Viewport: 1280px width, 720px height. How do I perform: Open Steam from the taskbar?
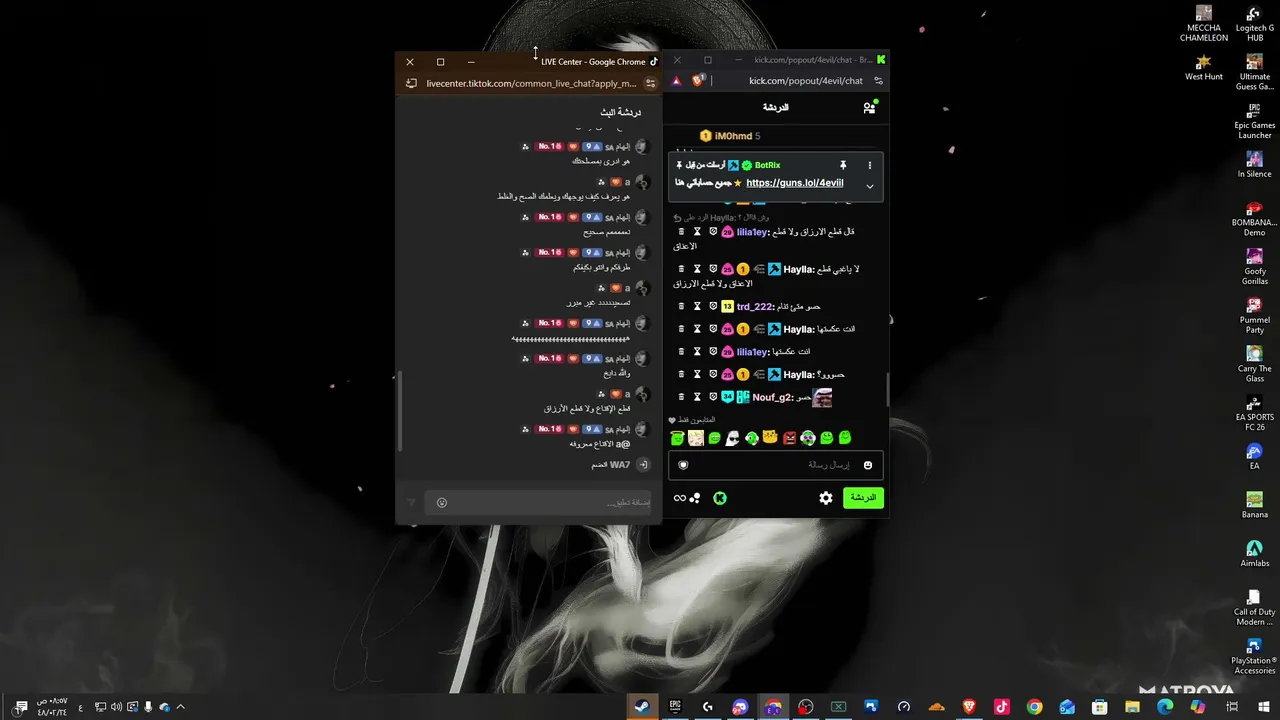point(642,707)
